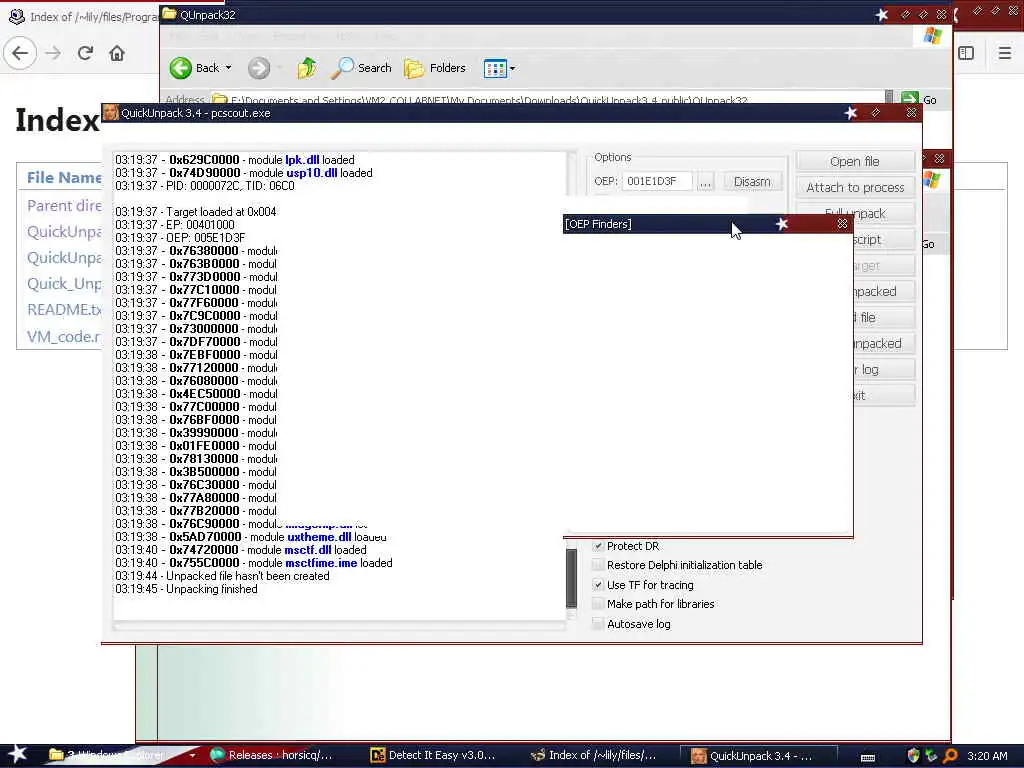The height and width of the screenshot is (768, 1024).
Task: Toggle Use TF for tracing checkbox
Action: click(x=598, y=584)
